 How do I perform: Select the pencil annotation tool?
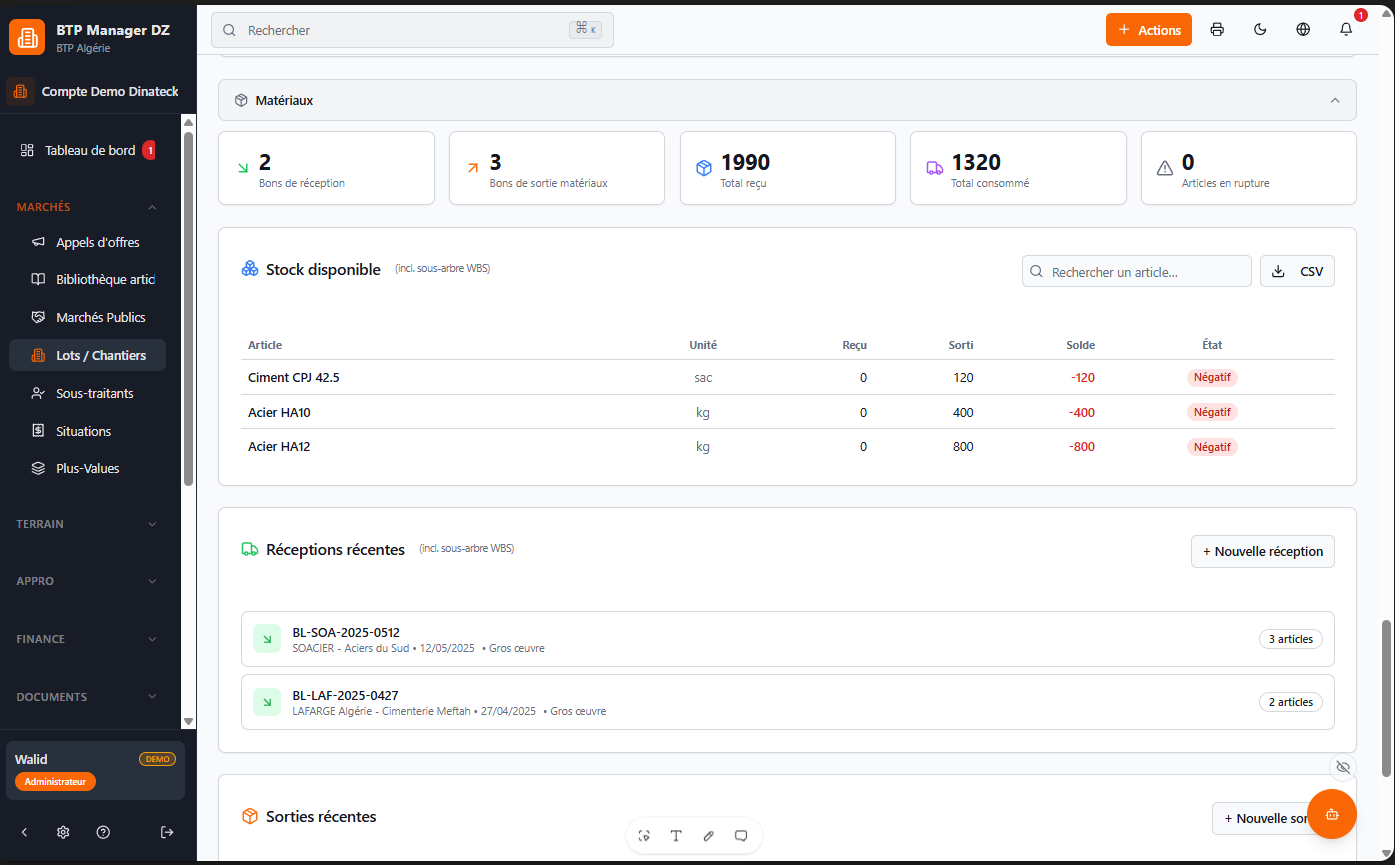pyautogui.click(x=708, y=836)
